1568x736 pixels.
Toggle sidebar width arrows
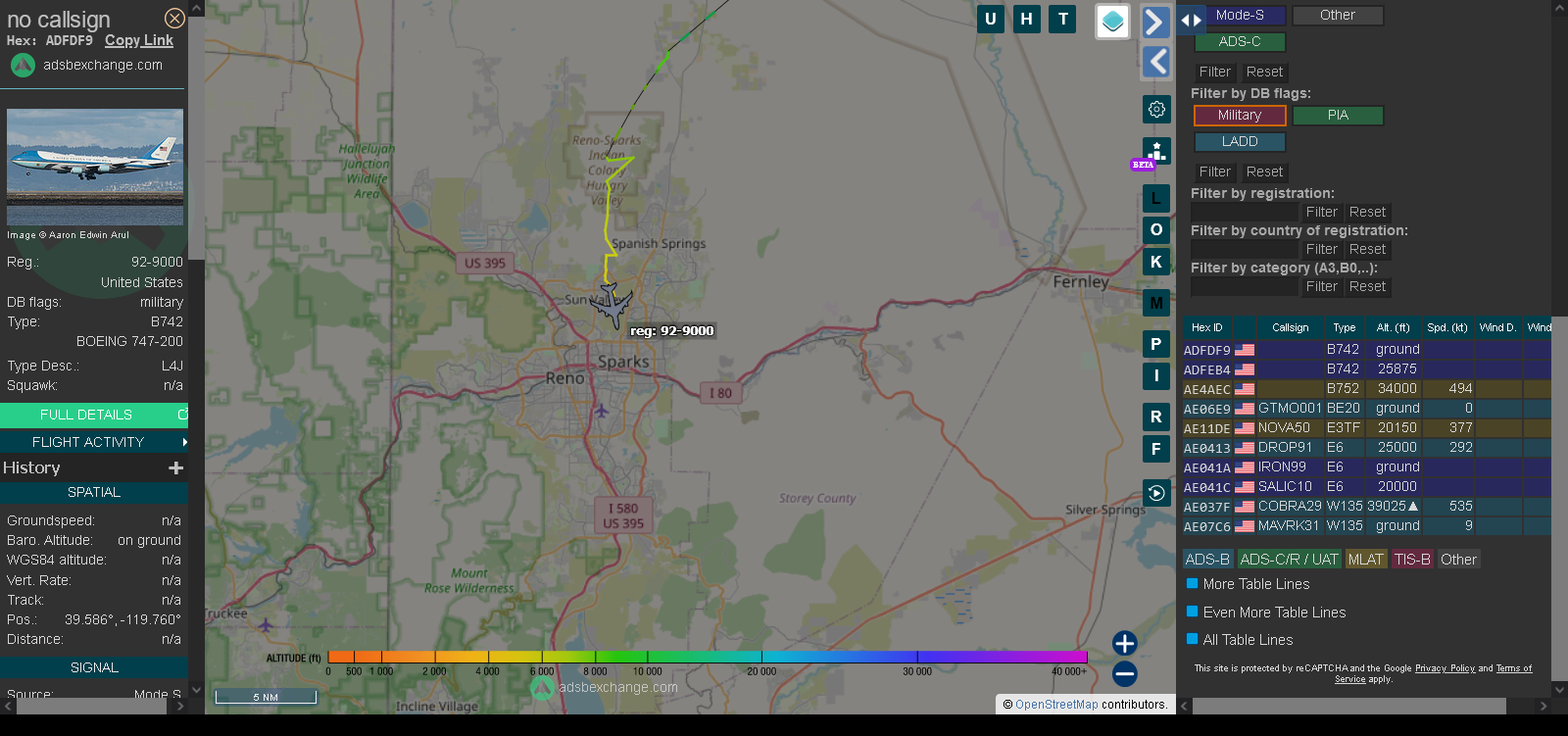[1191, 20]
